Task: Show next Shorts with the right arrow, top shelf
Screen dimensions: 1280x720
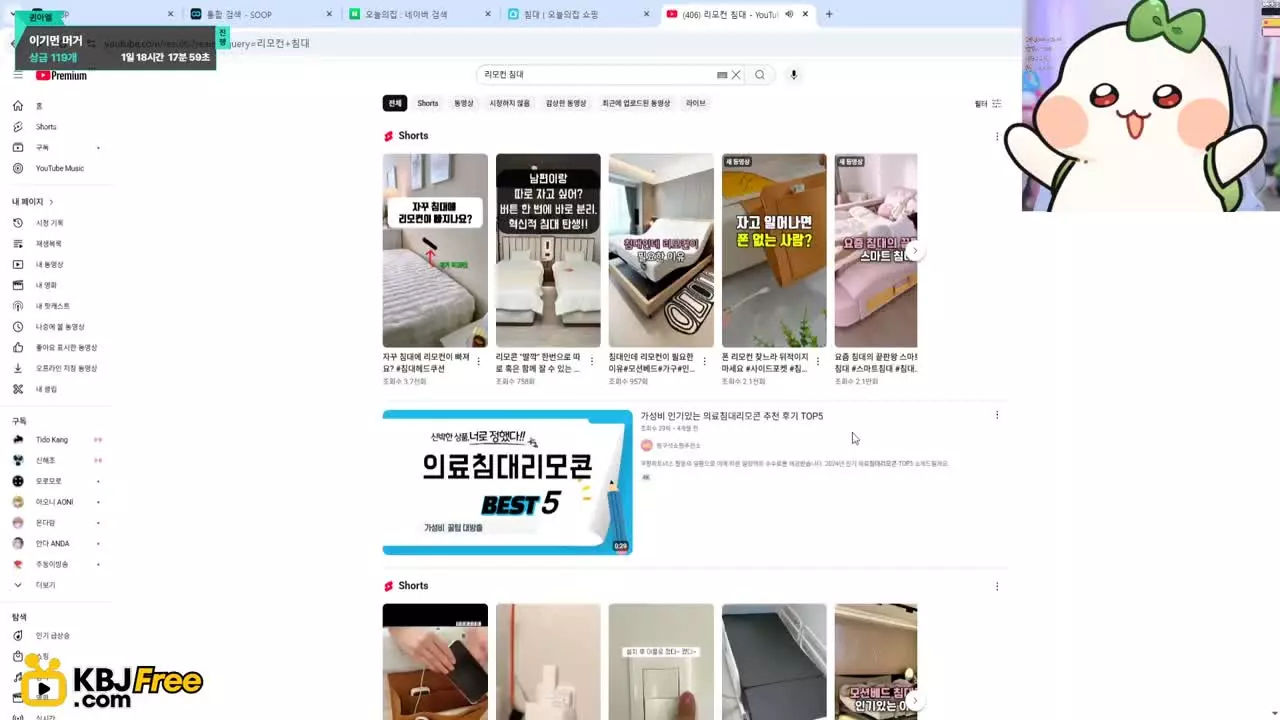Action: tap(913, 251)
